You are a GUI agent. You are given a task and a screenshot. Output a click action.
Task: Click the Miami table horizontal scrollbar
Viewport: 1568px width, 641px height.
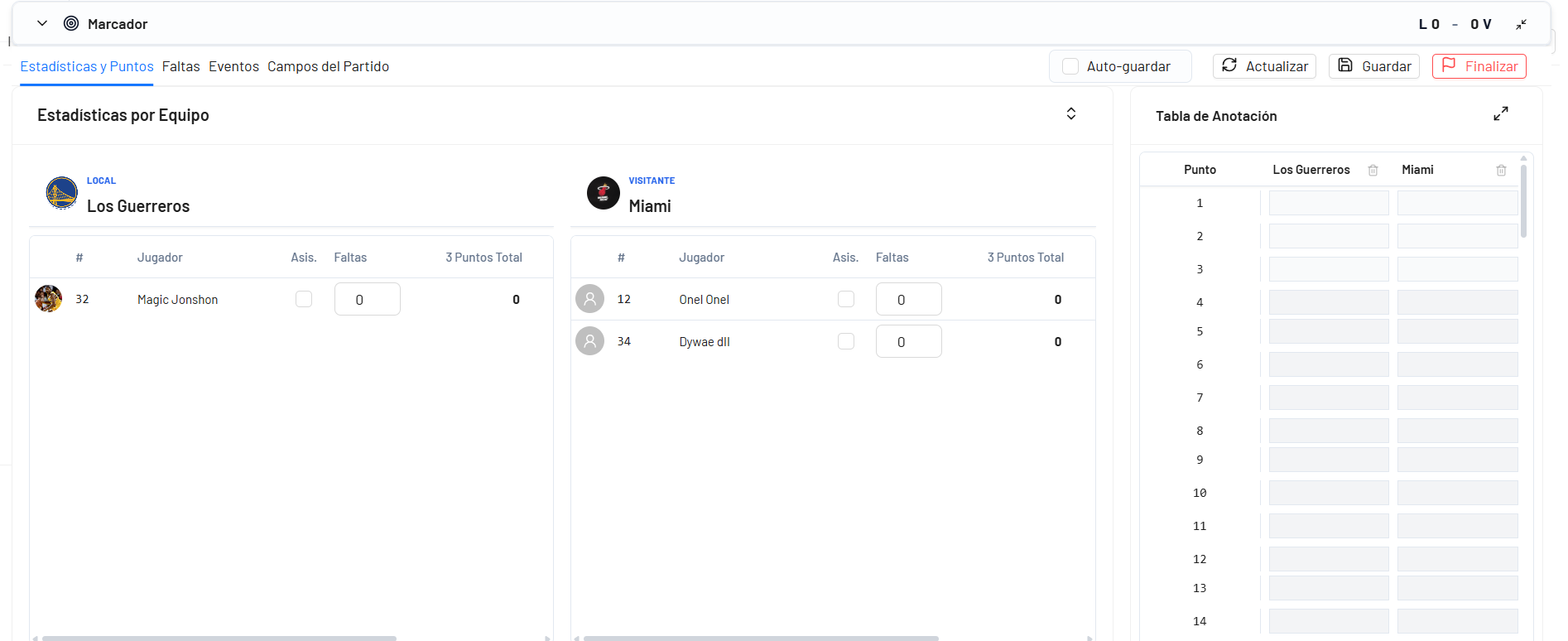[x=761, y=639]
